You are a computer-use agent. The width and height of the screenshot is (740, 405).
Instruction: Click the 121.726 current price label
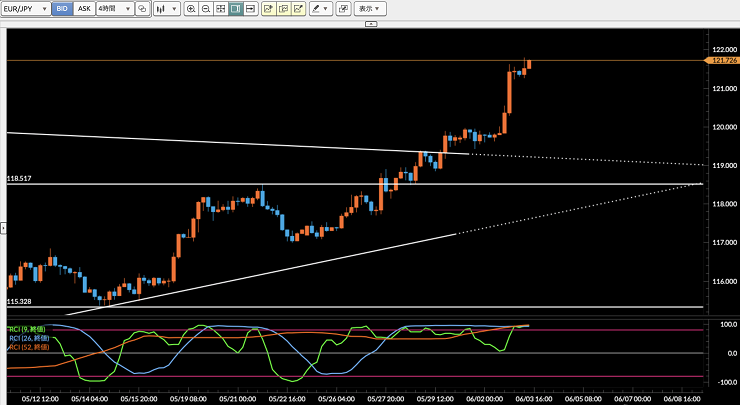pos(722,60)
